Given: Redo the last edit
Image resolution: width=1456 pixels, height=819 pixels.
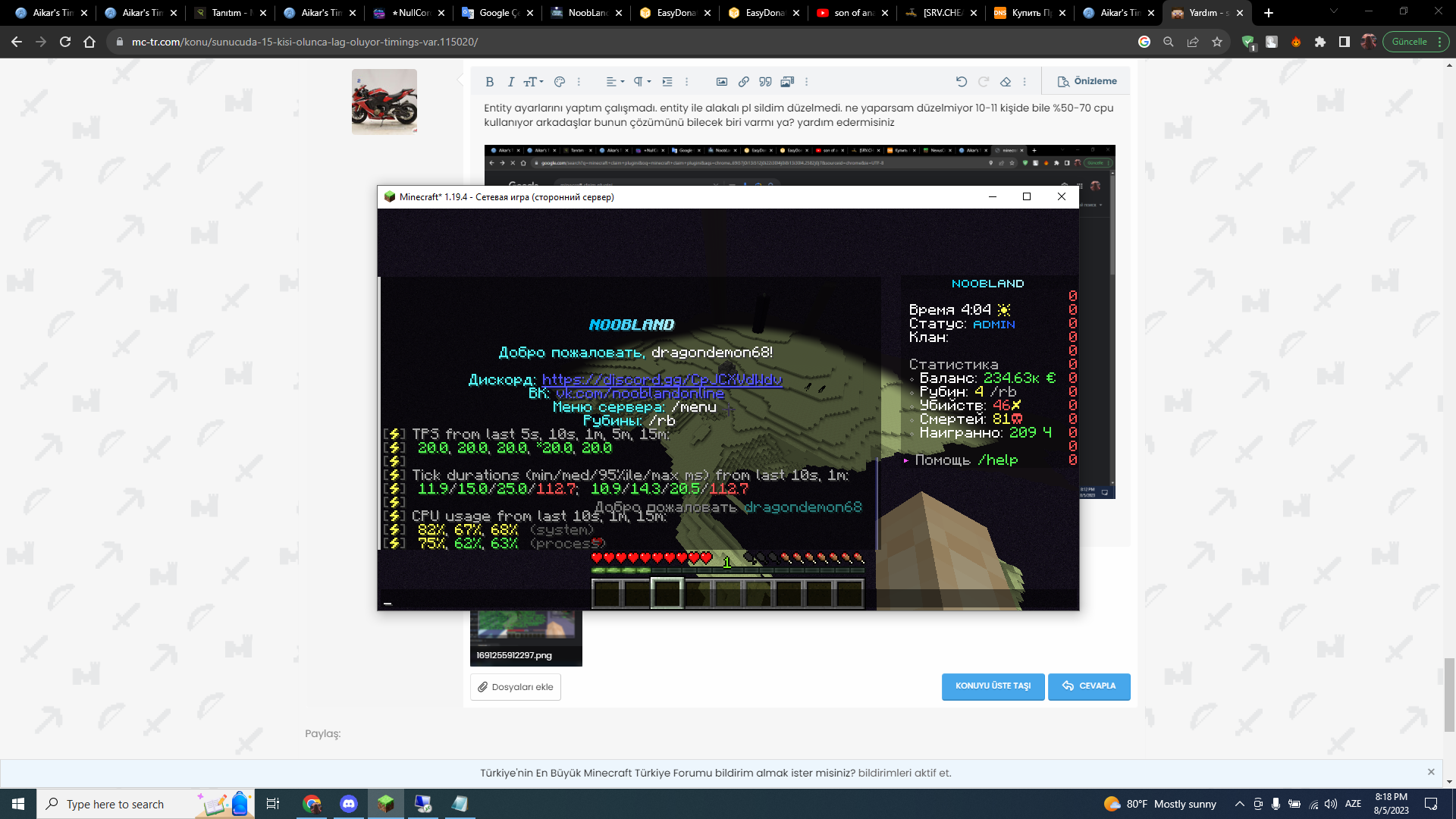Looking at the screenshot, I should [x=984, y=82].
